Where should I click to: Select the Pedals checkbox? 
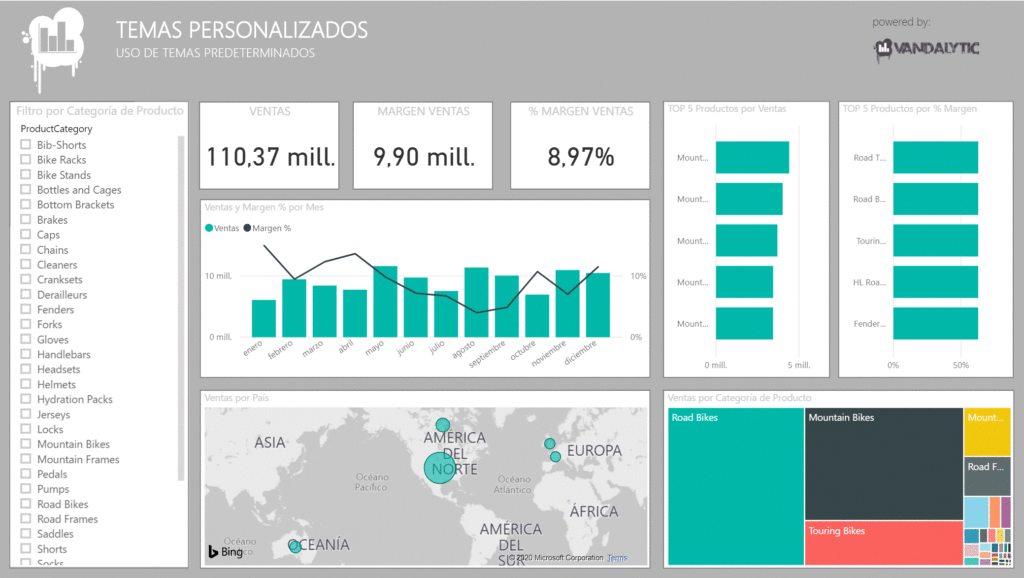click(25, 474)
